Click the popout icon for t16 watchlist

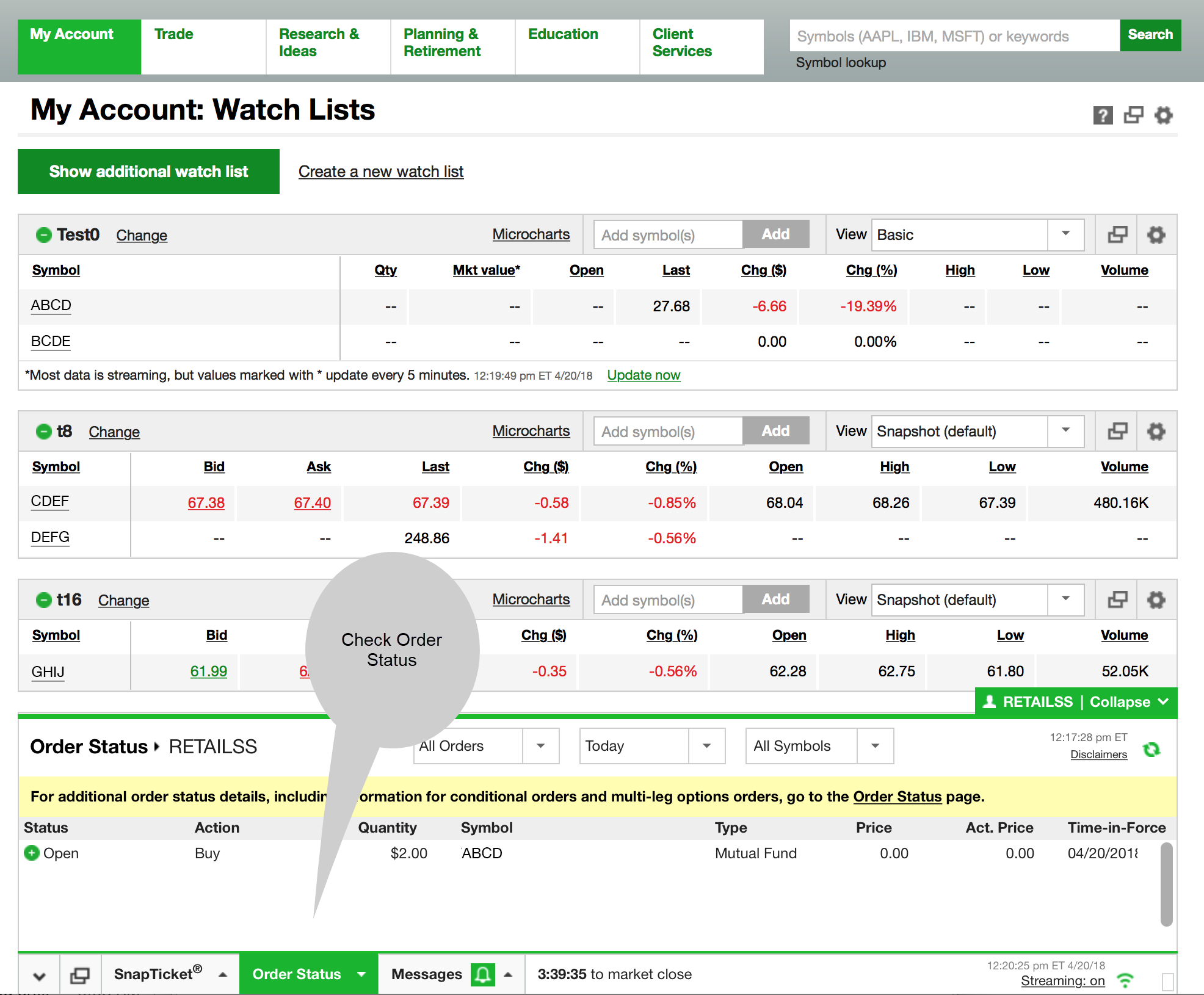[1118, 600]
